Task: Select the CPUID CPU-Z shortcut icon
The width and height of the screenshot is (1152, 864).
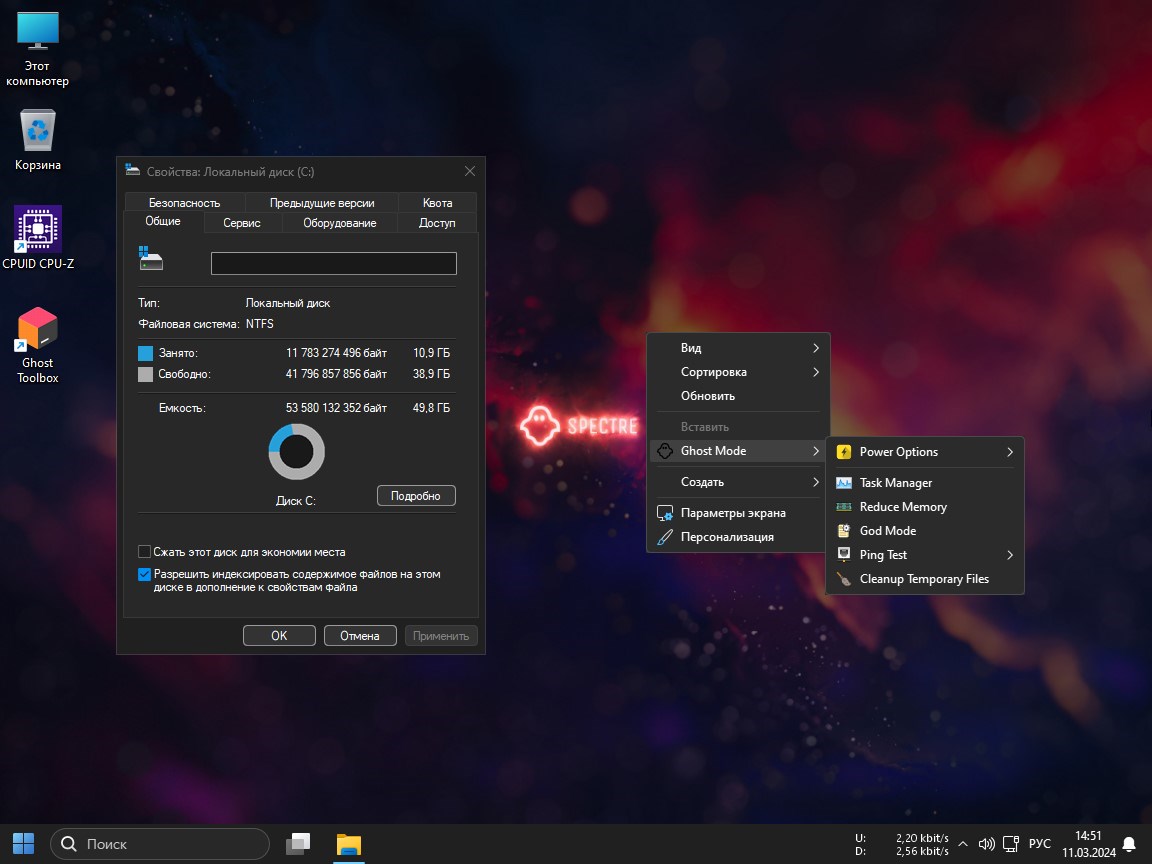Action: click(37, 228)
